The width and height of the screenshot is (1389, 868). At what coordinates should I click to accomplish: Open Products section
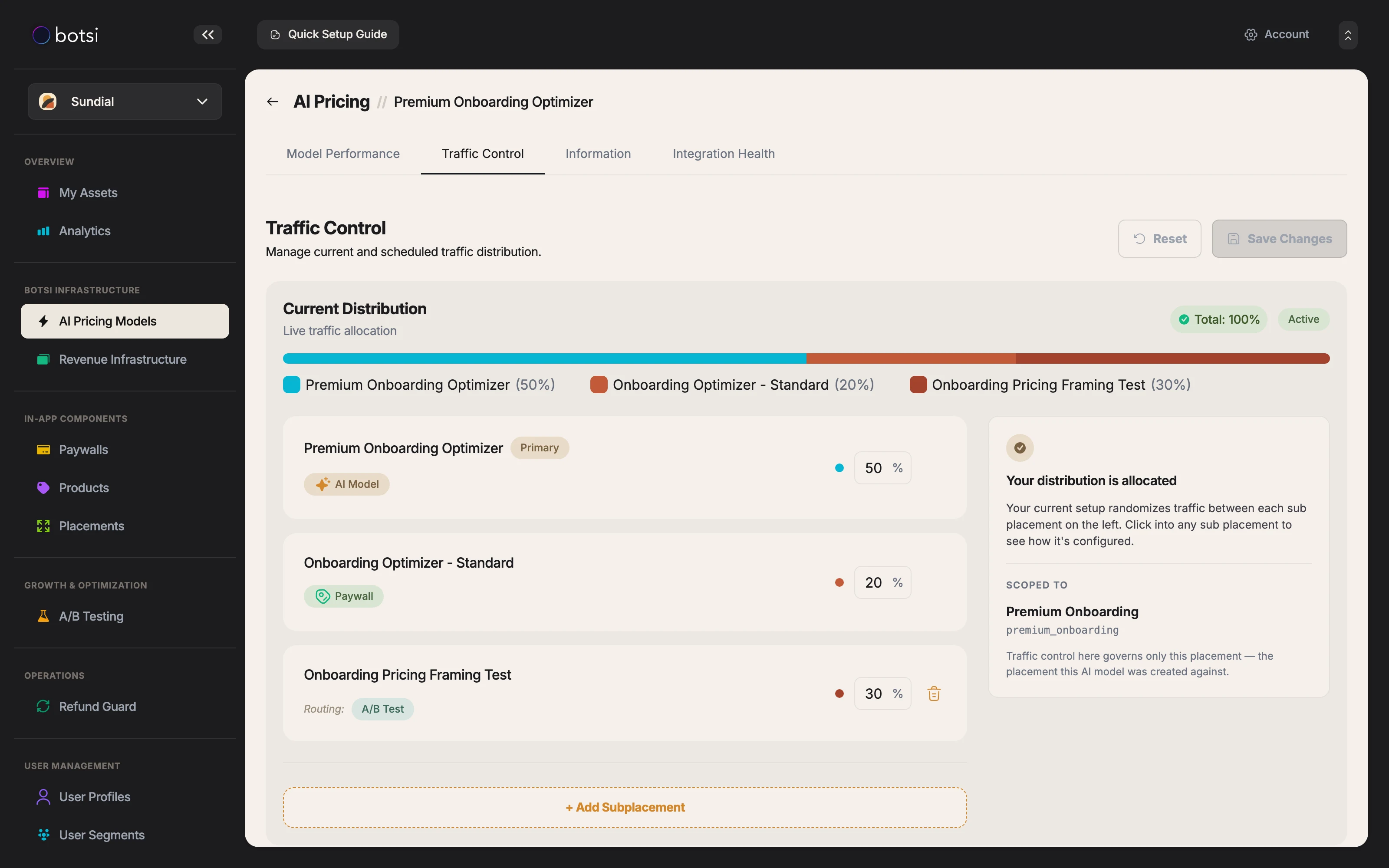(125, 488)
